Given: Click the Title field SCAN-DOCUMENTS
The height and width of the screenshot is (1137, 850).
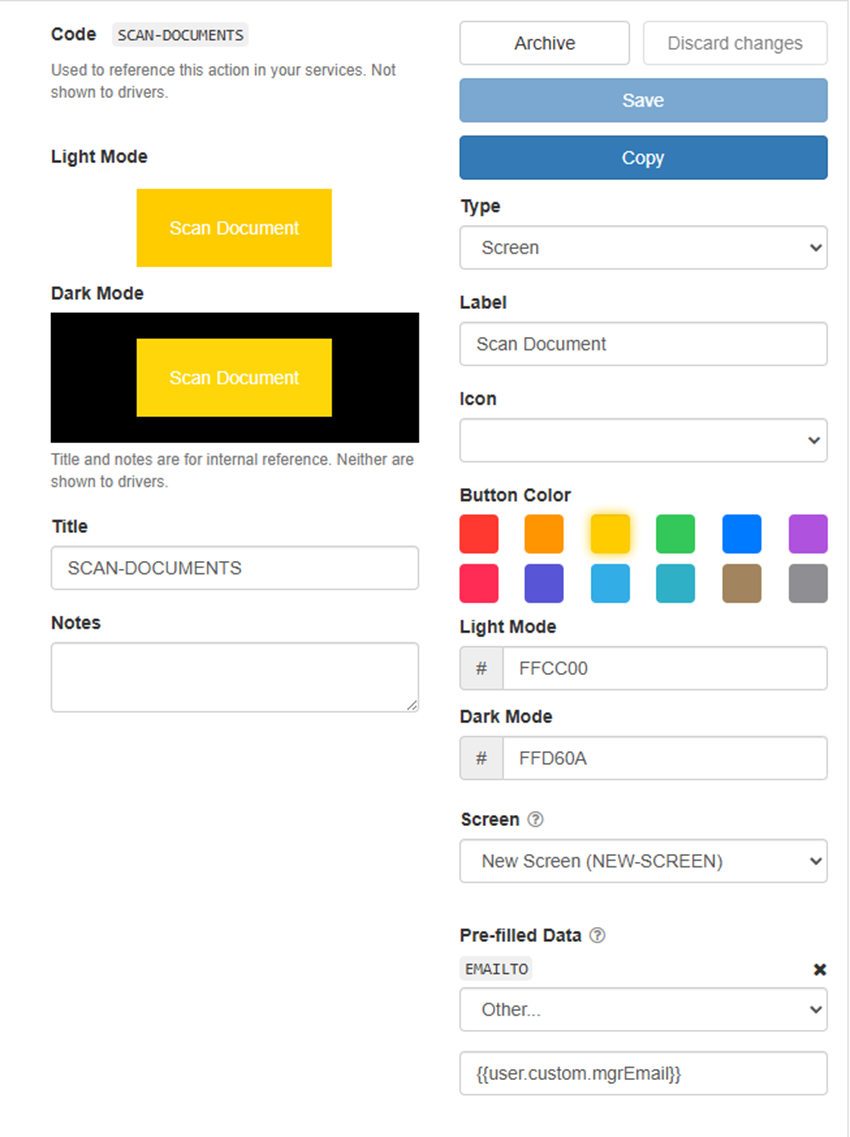Looking at the screenshot, I should pos(234,568).
